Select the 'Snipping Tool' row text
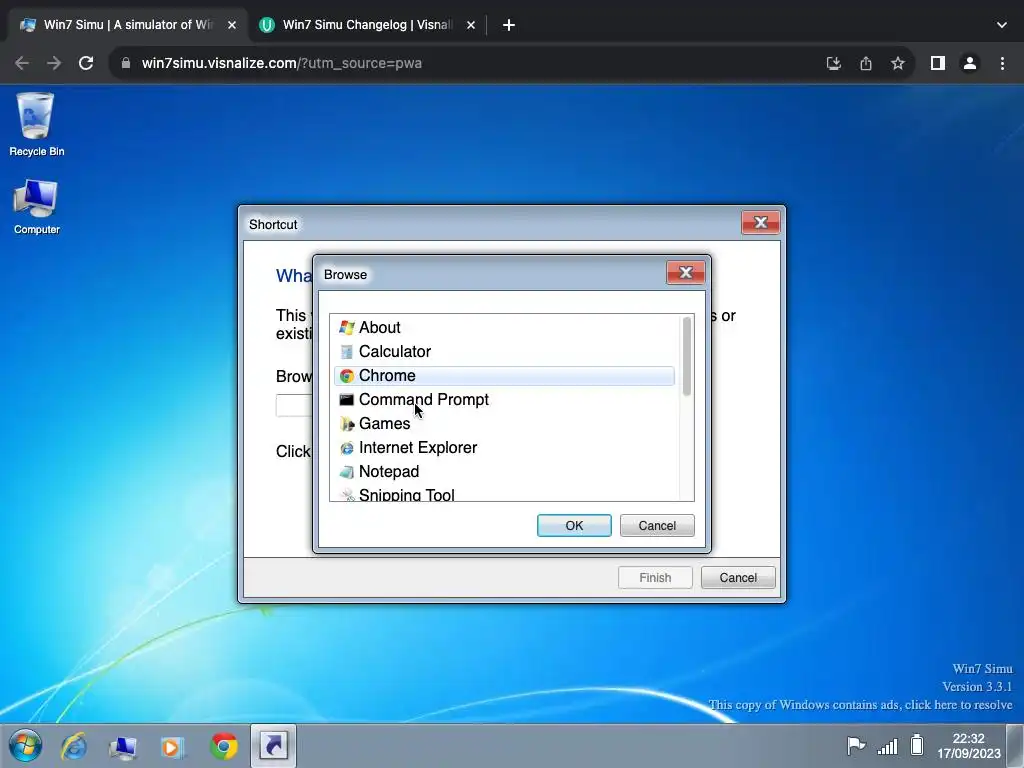This screenshot has height=768, width=1024. pos(406,495)
